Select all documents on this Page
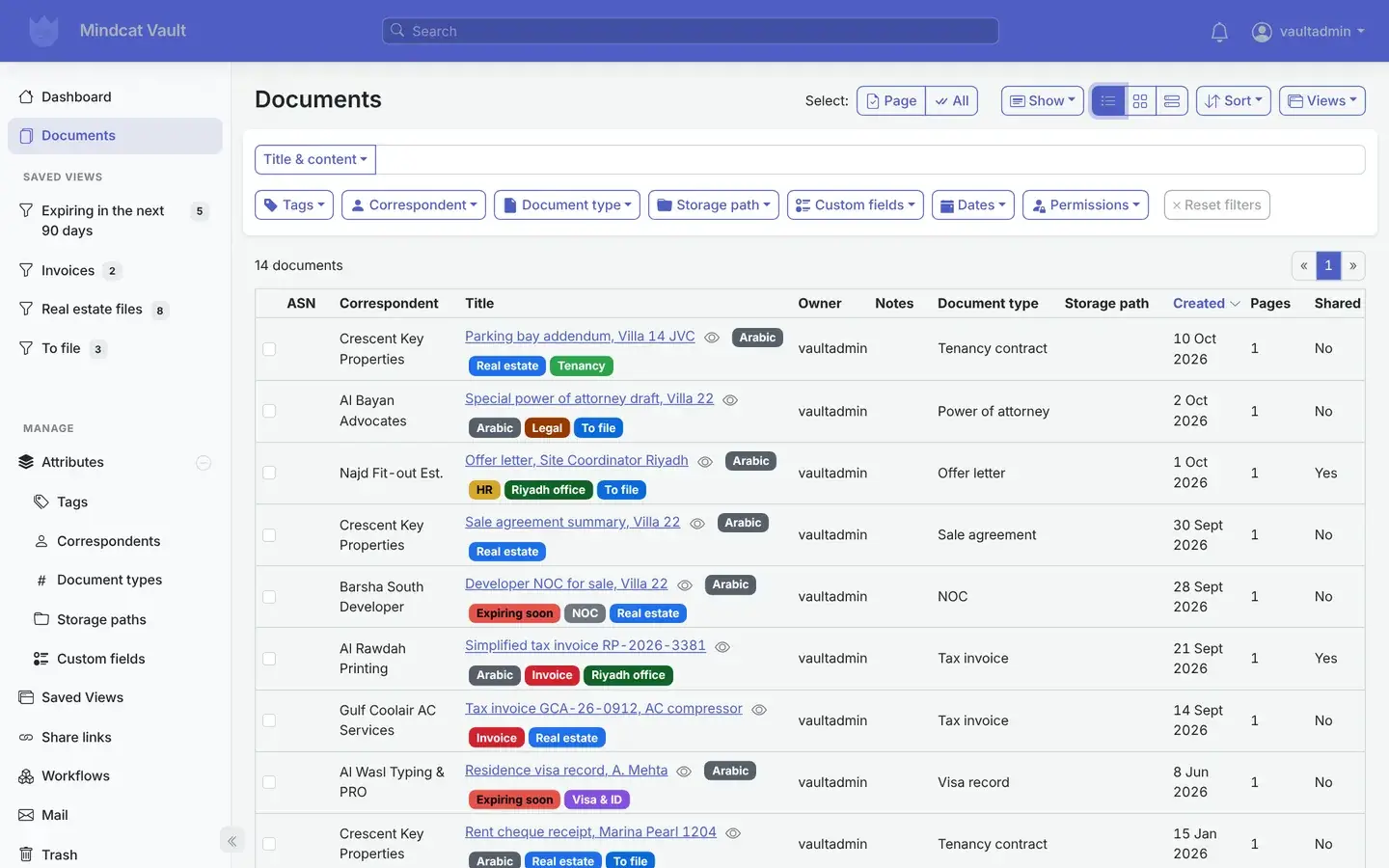This screenshot has height=868, width=1389. tap(891, 100)
